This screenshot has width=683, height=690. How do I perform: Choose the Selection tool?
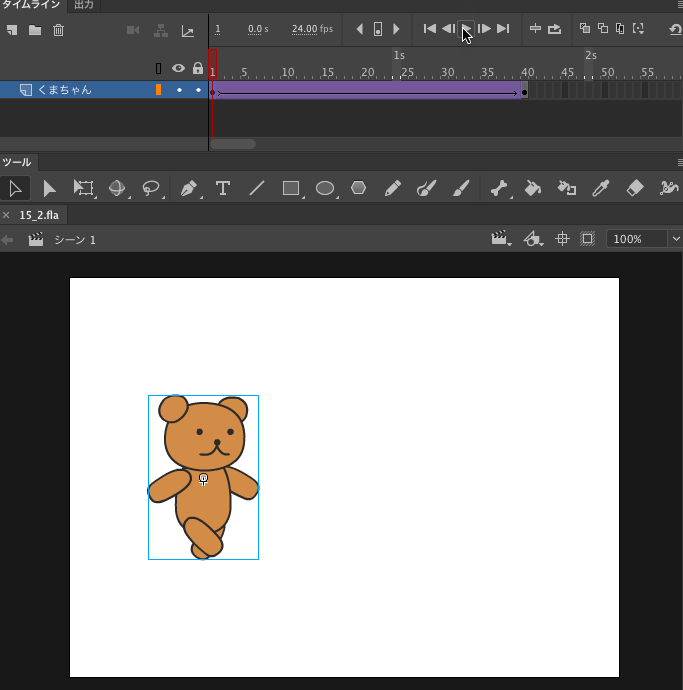15,188
